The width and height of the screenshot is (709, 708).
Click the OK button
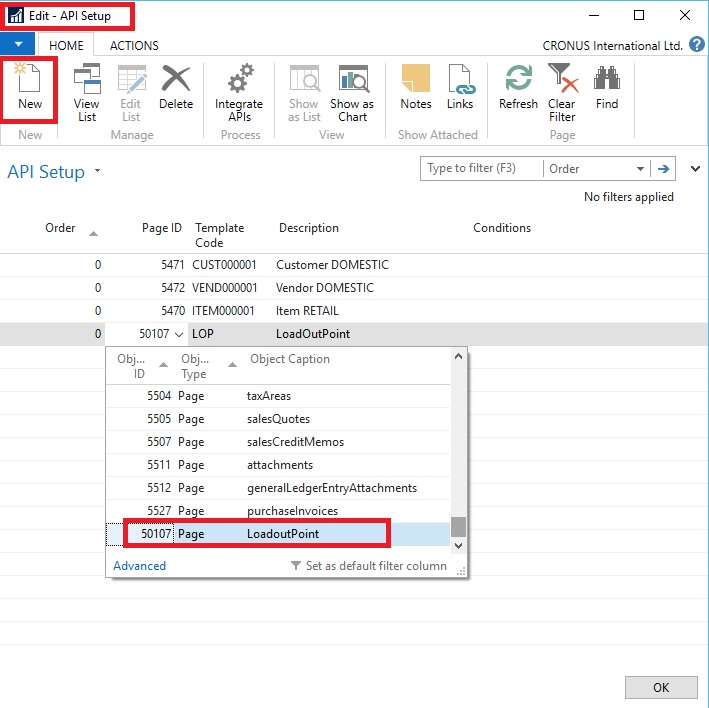[x=660, y=688]
